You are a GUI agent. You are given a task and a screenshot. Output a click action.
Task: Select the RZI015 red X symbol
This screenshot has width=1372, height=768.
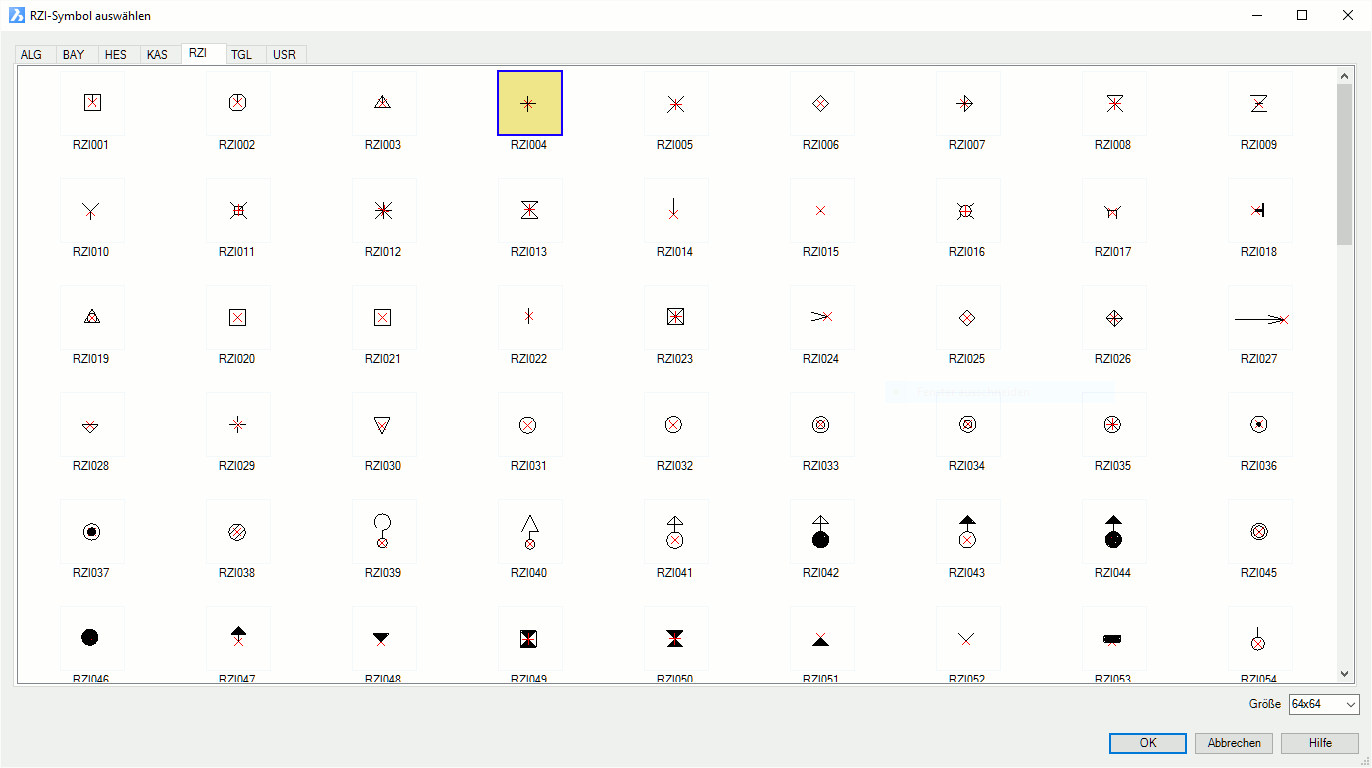(822, 210)
